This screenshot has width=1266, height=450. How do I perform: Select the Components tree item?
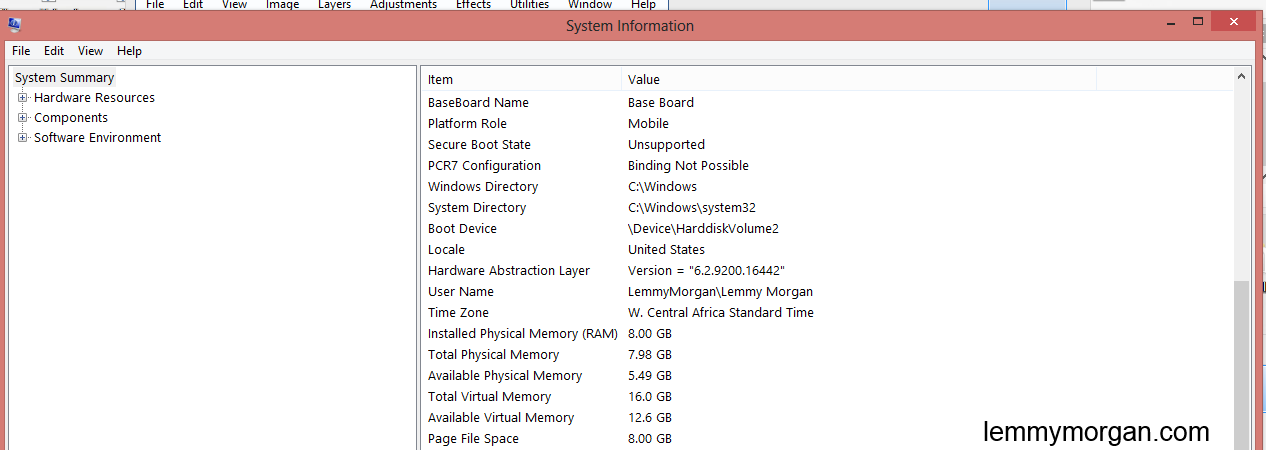point(71,118)
